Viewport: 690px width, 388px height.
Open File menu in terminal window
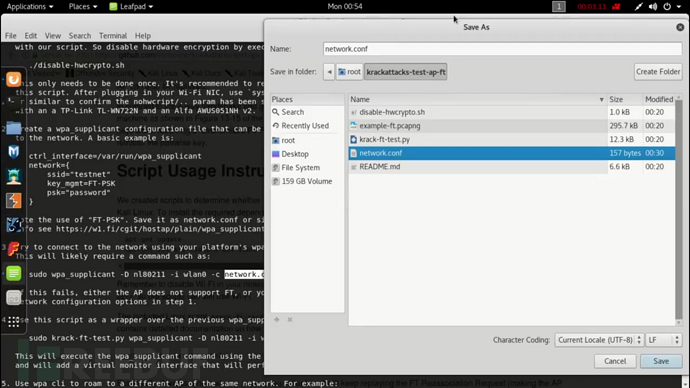(11, 36)
